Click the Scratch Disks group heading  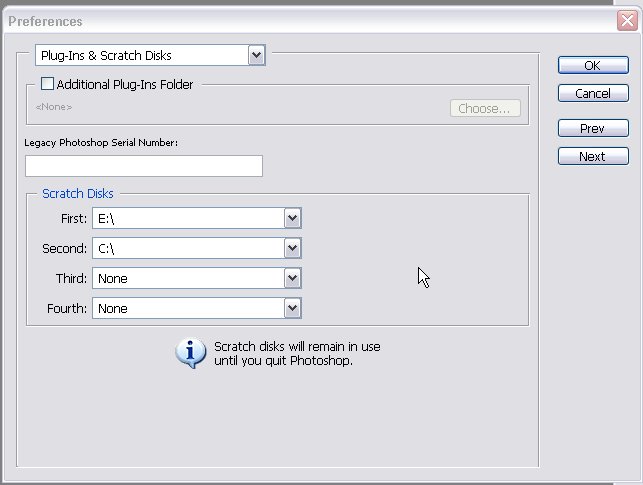tap(78, 193)
